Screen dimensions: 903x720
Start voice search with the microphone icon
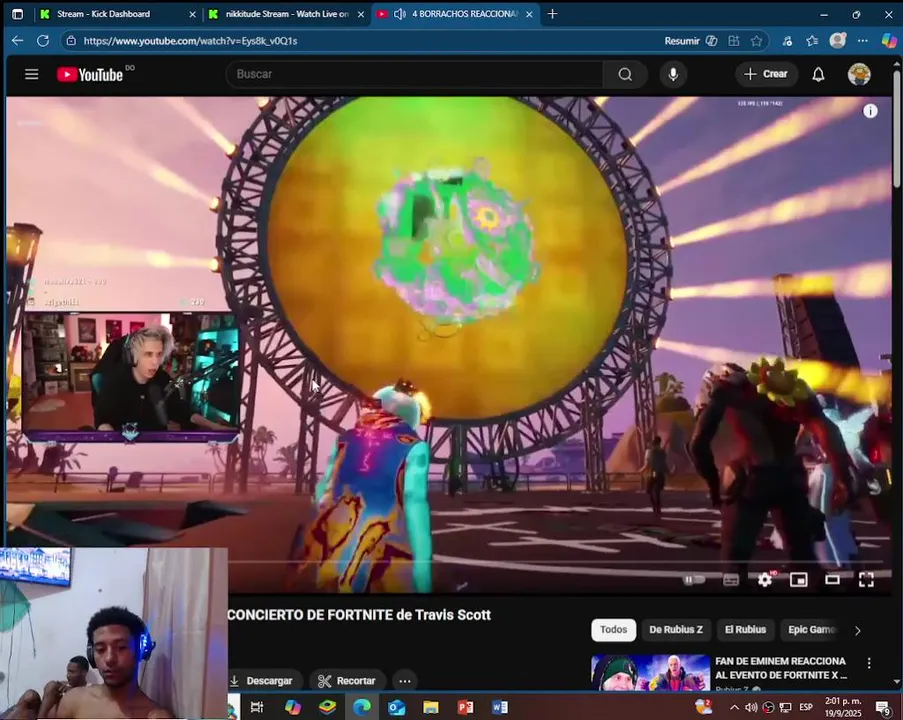[x=673, y=74]
